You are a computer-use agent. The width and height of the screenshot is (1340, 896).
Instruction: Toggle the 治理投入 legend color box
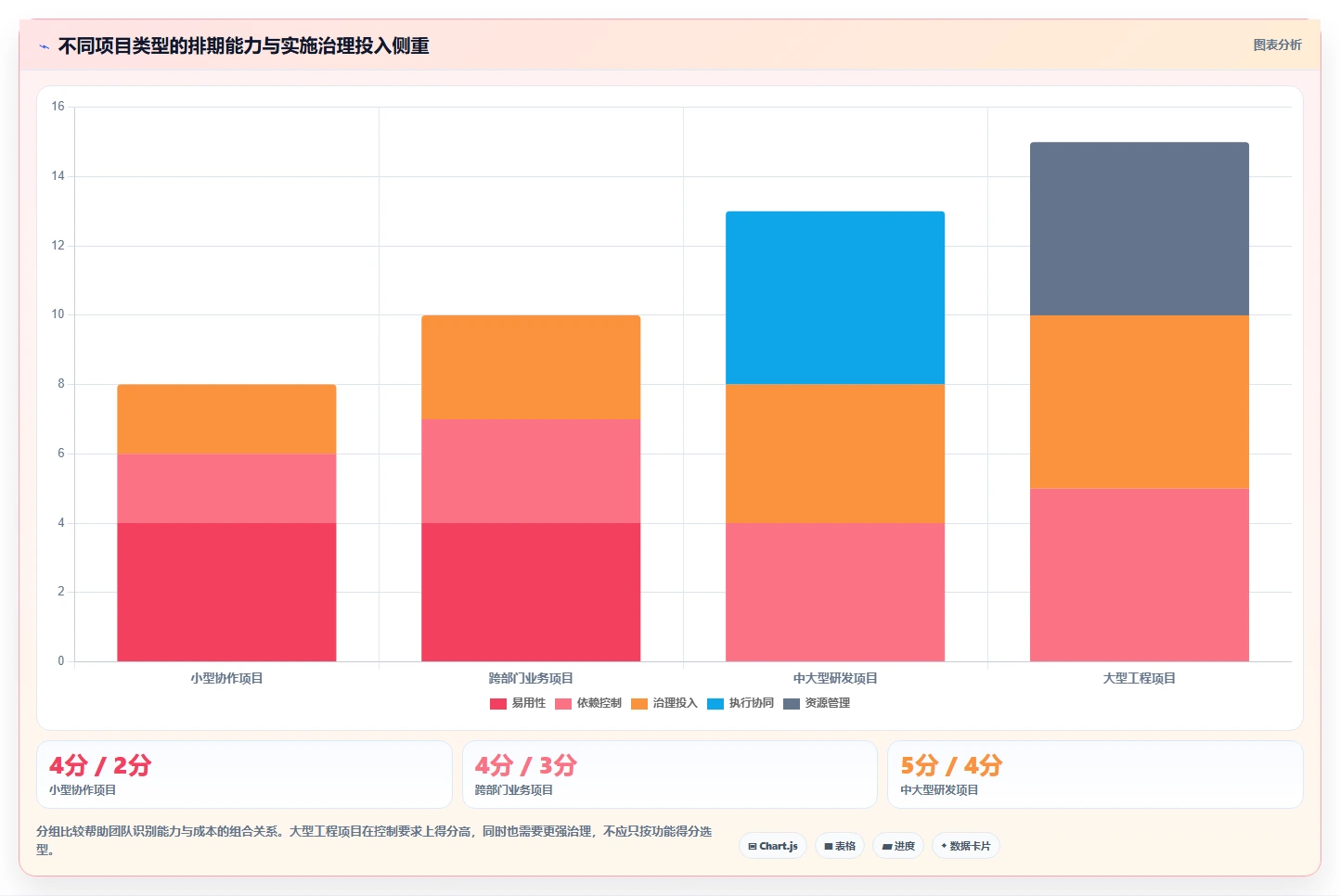pos(639,704)
